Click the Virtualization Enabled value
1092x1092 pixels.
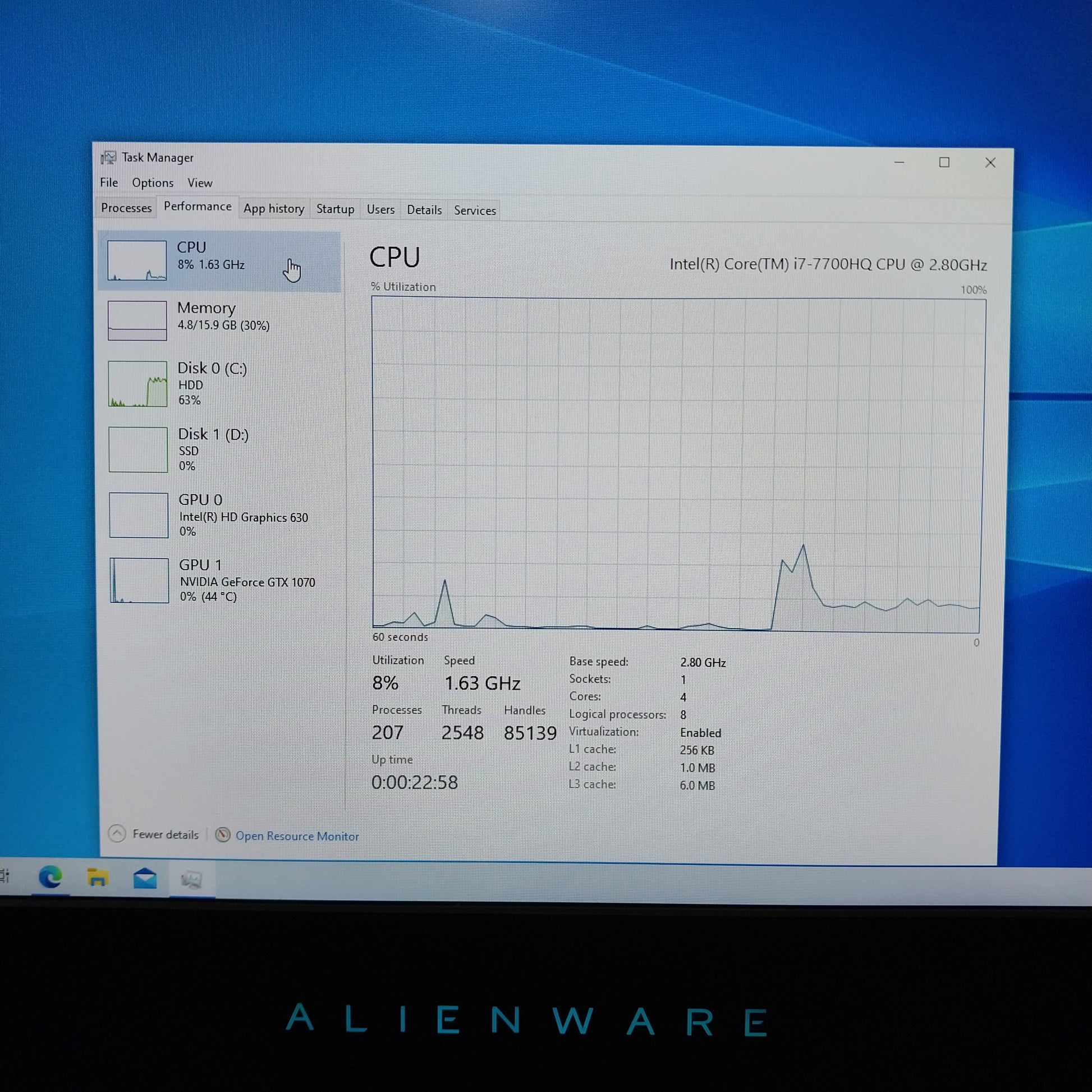[x=700, y=732]
